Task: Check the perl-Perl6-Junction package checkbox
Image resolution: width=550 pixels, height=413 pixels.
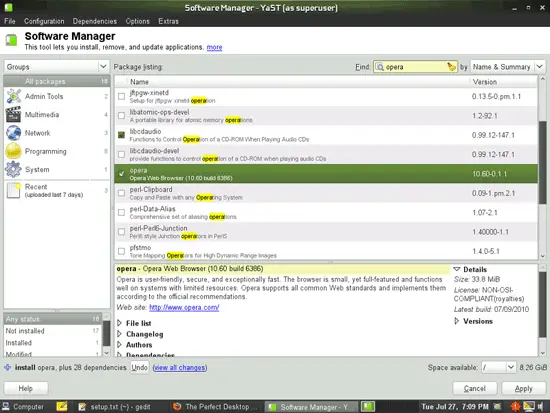Action: [121, 232]
